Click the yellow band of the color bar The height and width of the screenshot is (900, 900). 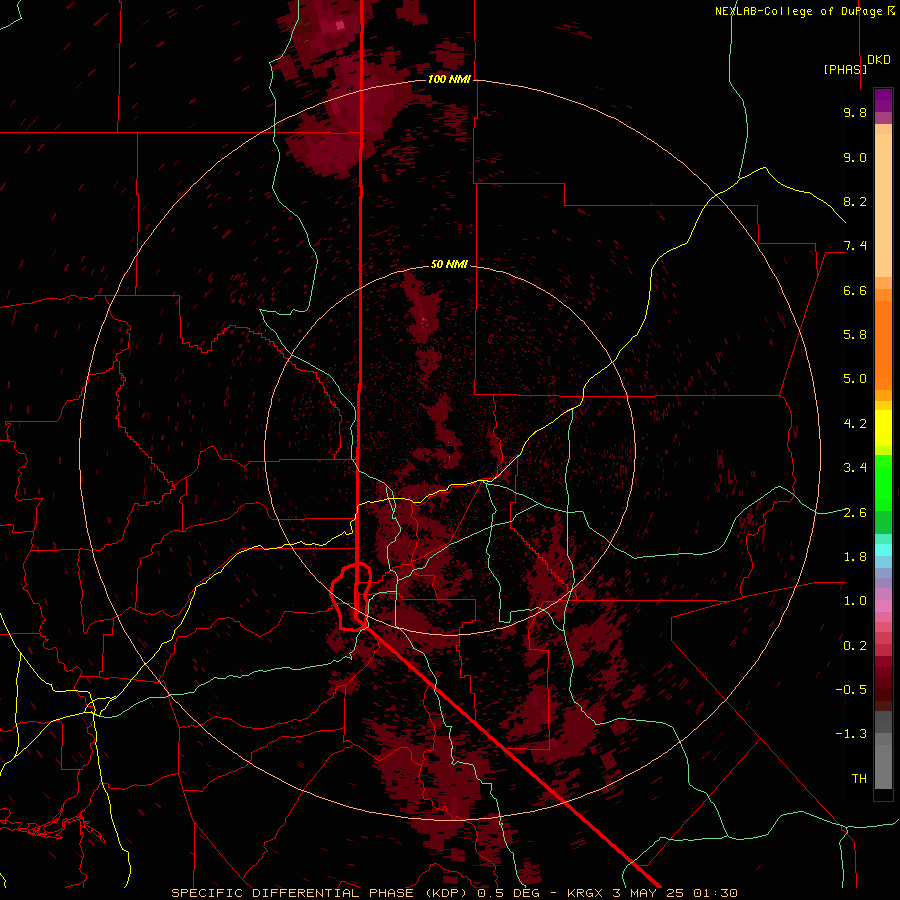883,428
